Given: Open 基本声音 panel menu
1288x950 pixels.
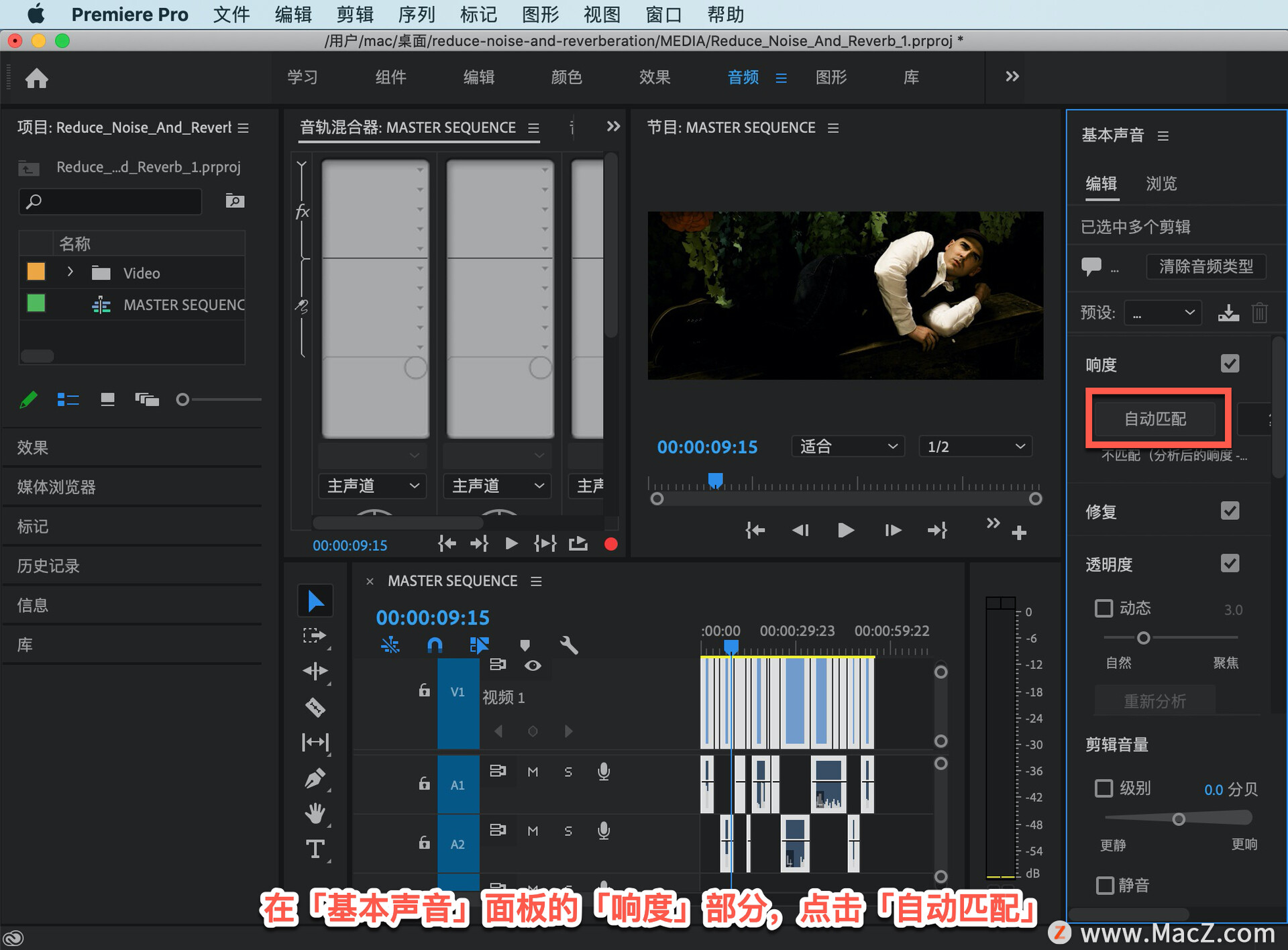Looking at the screenshot, I should point(1163,136).
